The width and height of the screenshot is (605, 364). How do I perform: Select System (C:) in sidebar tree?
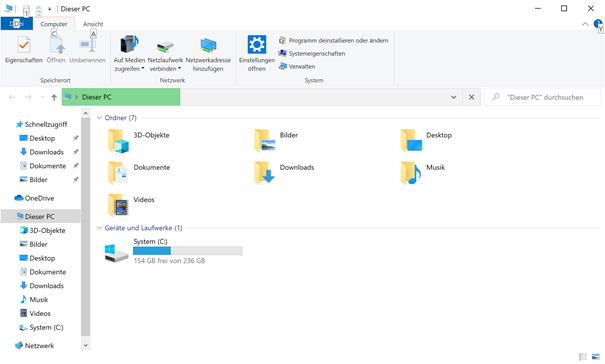coord(41,327)
